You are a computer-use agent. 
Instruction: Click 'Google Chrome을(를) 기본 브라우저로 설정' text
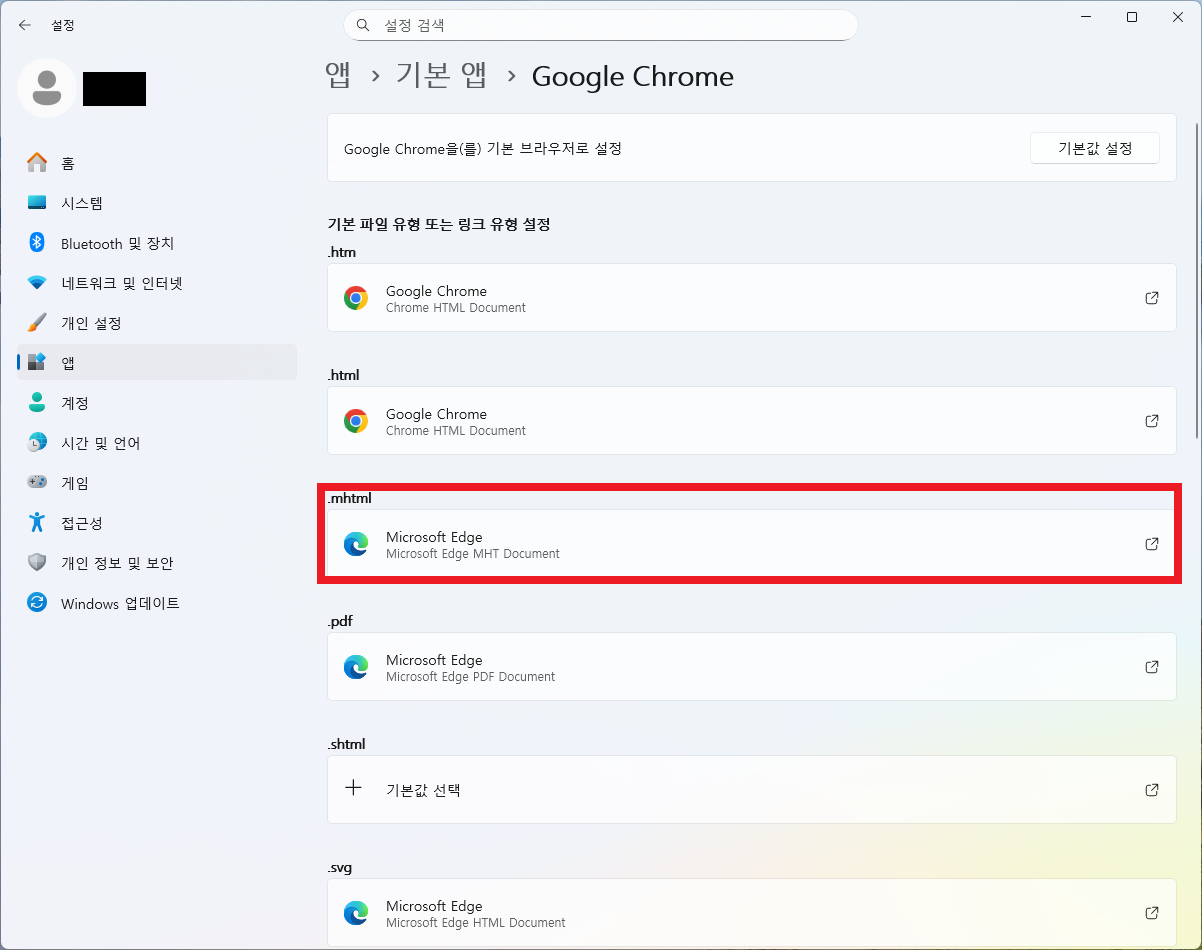point(483,148)
